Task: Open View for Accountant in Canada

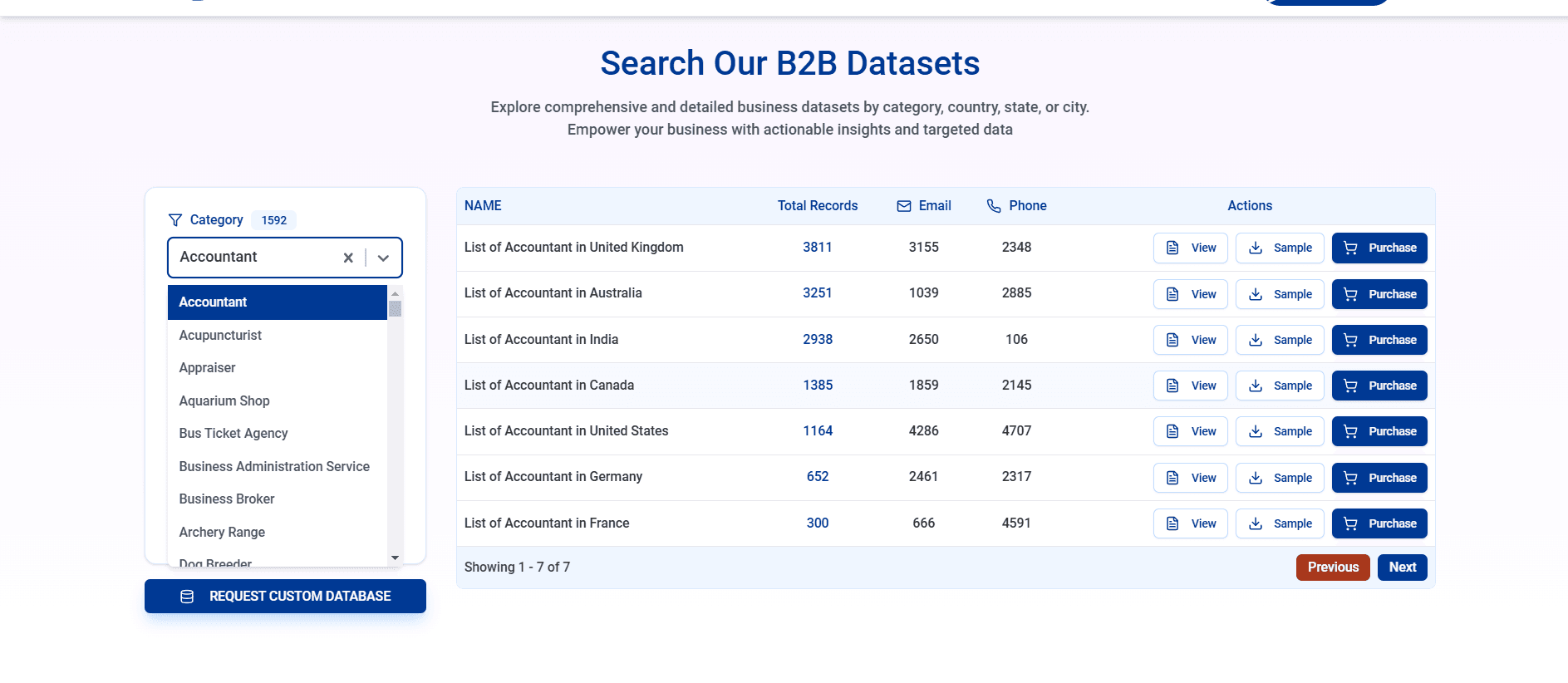Action: pos(1190,386)
